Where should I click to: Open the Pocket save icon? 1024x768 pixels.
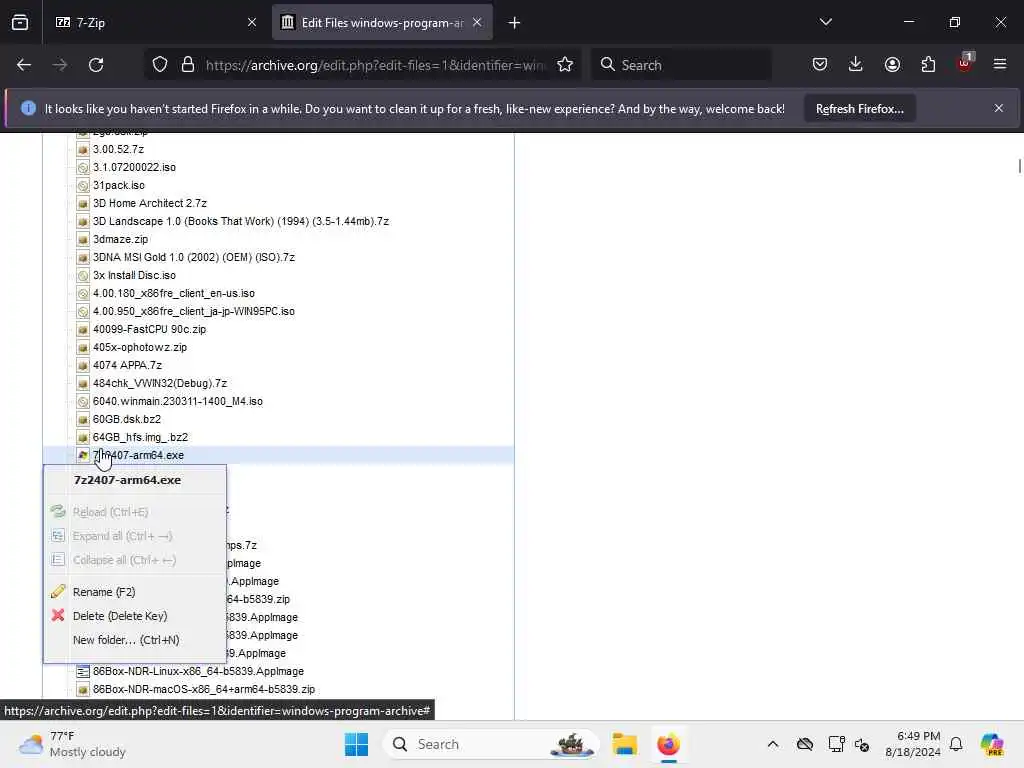coord(820,65)
